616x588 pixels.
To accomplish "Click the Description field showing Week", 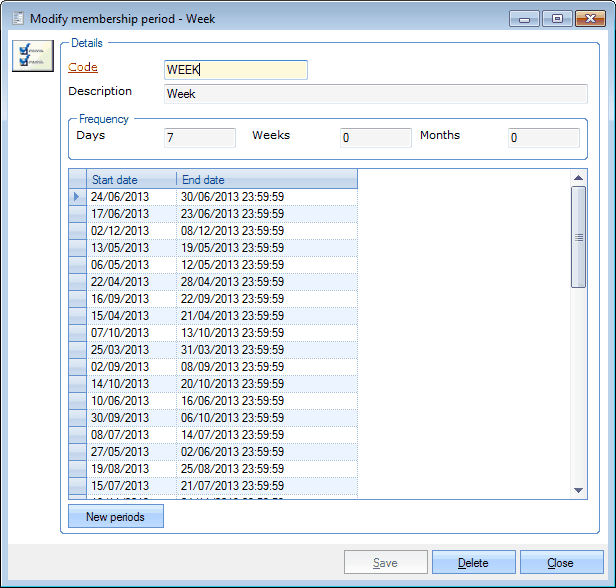I will (375, 94).
